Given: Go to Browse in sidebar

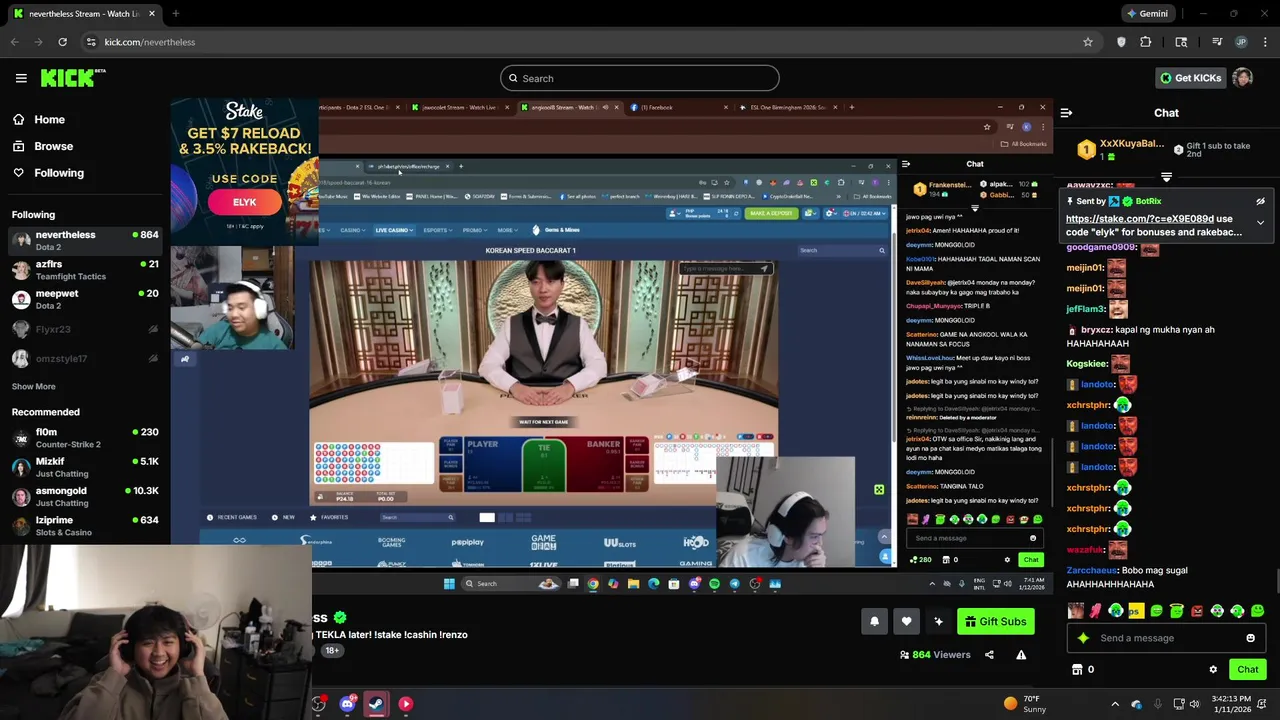Looking at the screenshot, I should [x=44, y=146].
